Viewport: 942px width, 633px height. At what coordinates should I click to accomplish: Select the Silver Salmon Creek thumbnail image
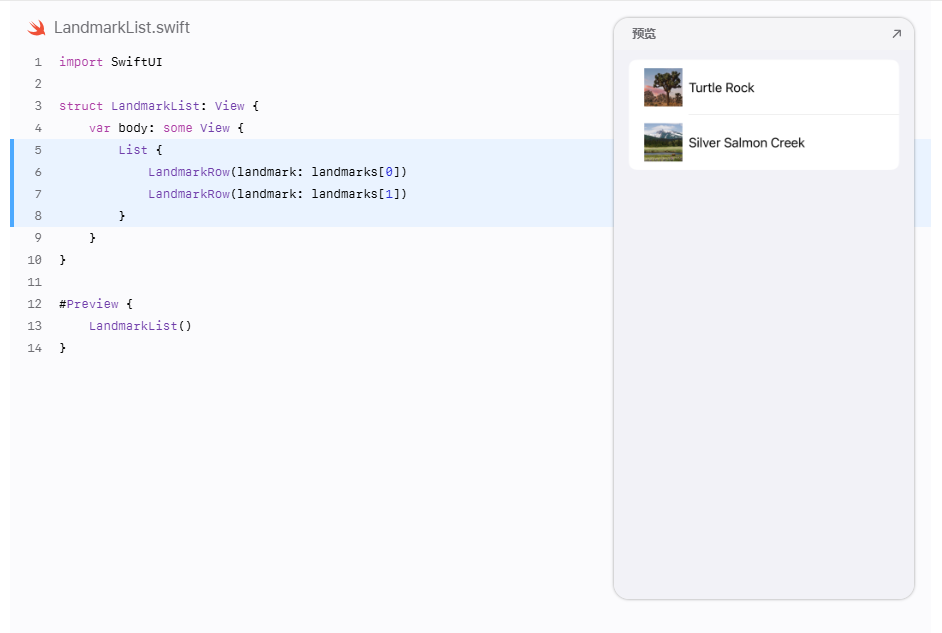pos(663,142)
